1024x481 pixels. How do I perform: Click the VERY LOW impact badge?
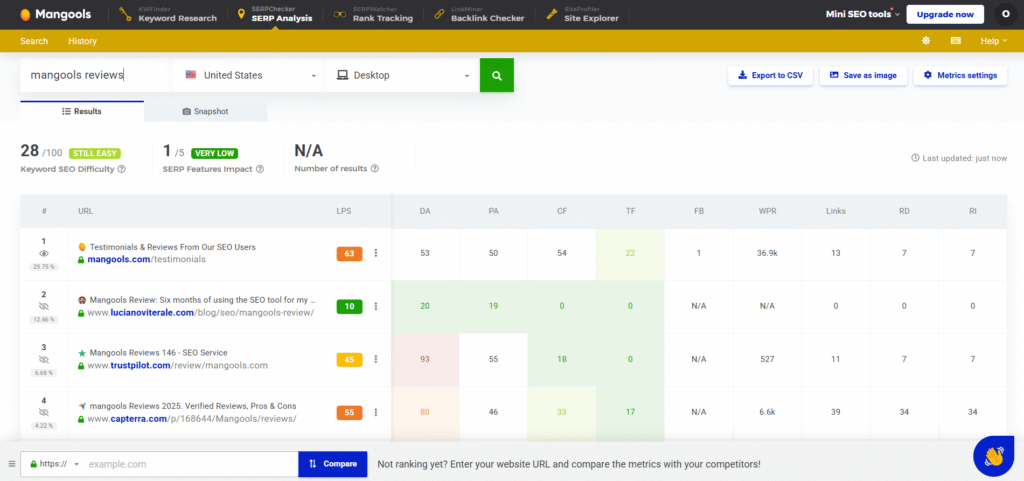pyautogui.click(x=214, y=153)
